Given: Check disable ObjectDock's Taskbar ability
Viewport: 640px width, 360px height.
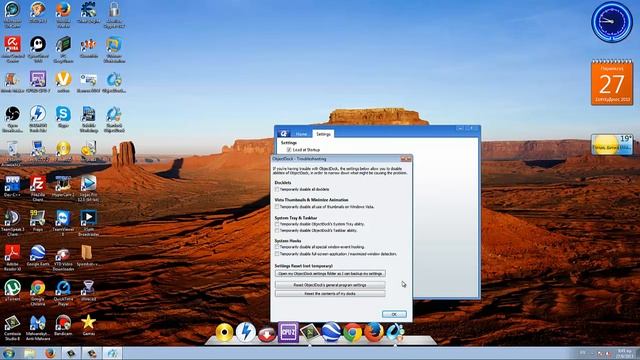Looking at the screenshot, I should coord(277,231).
